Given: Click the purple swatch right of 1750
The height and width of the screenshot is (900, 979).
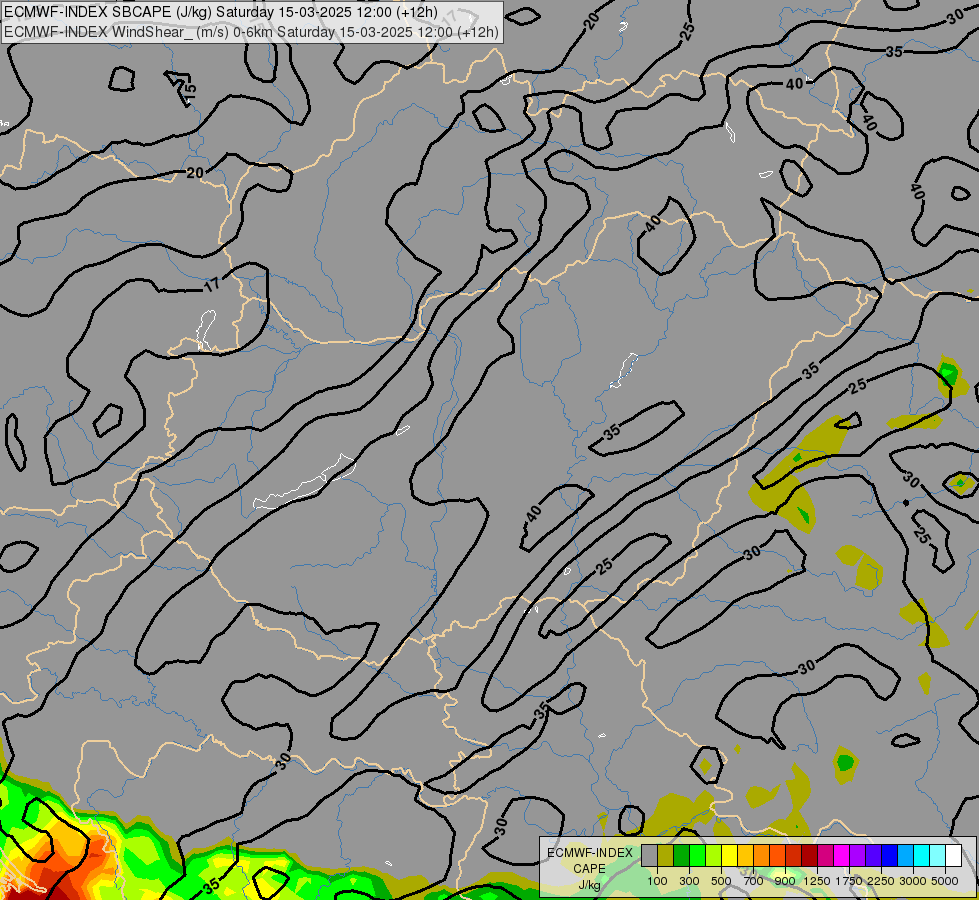Looking at the screenshot, I should (858, 856).
